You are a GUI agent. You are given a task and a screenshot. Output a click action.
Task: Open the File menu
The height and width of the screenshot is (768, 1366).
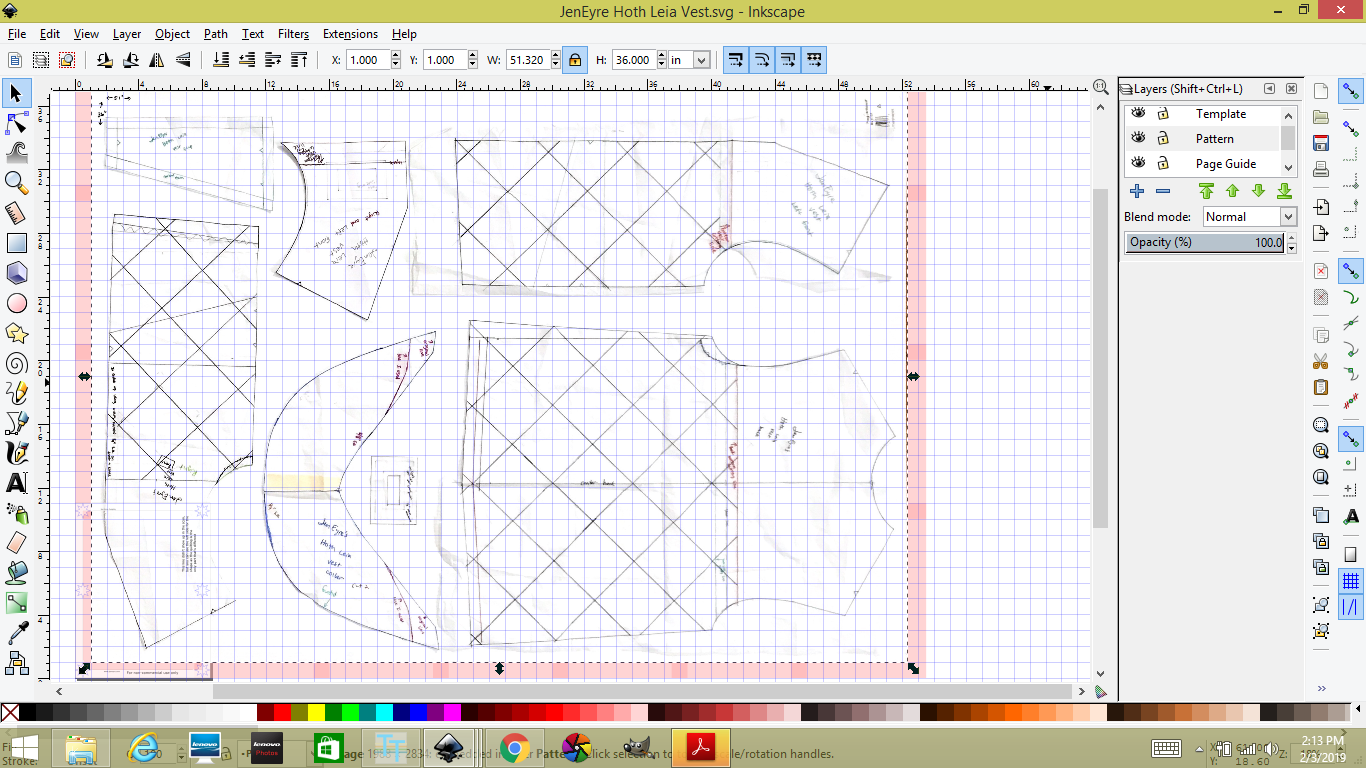coord(16,34)
